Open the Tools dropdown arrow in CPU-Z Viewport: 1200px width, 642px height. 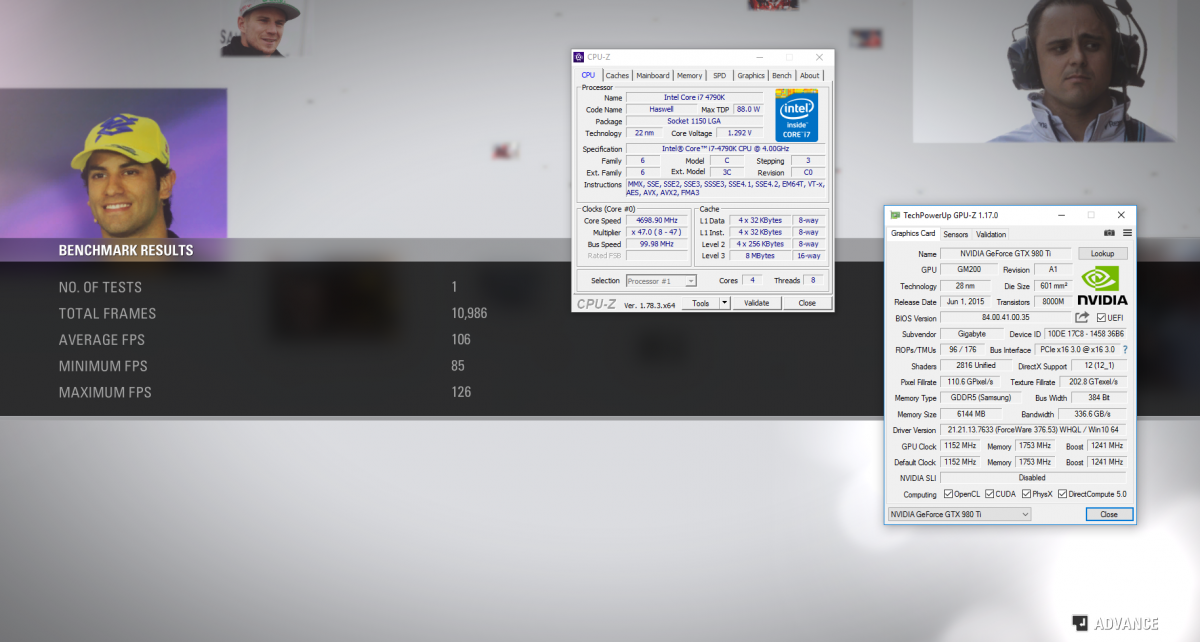(x=723, y=303)
